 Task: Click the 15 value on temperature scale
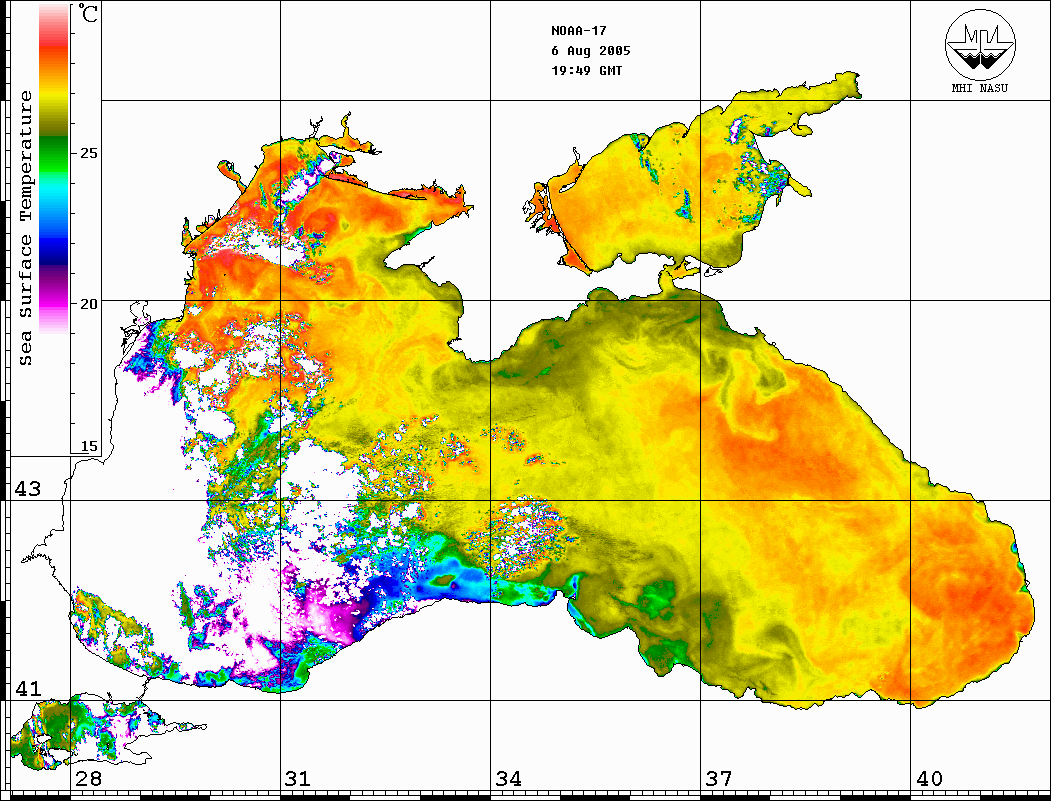click(88, 446)
